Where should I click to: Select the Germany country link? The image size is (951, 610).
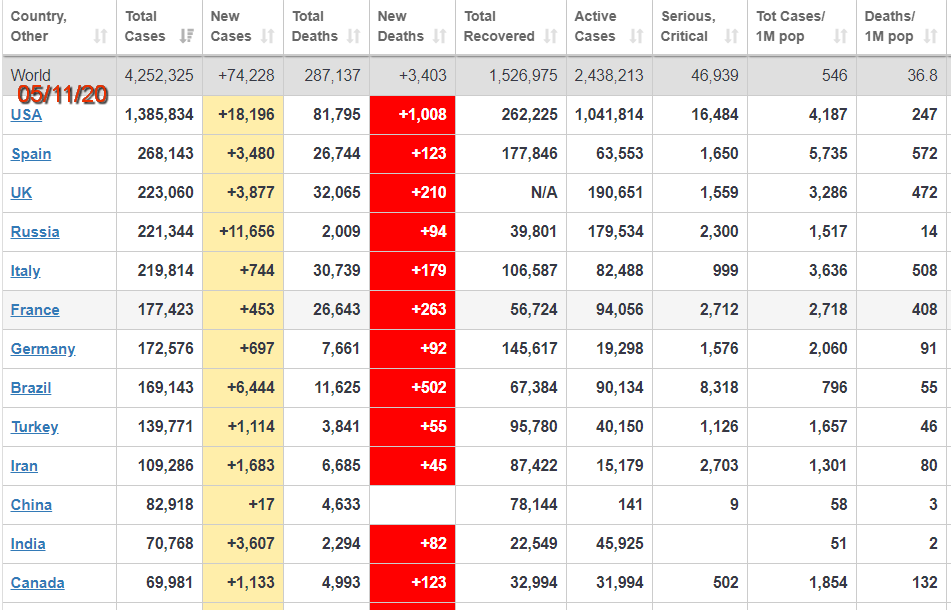pyautogui.click(x=43, y=349)
